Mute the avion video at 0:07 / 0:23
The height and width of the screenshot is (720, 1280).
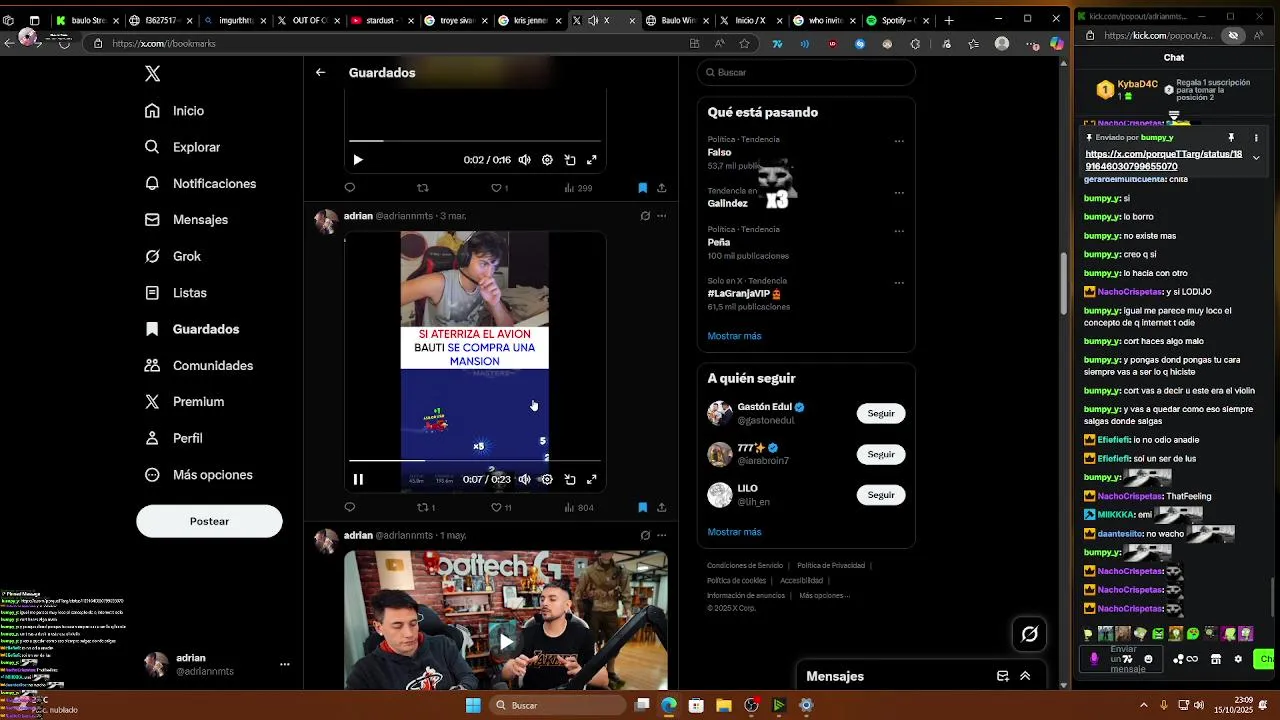[524, 480]
